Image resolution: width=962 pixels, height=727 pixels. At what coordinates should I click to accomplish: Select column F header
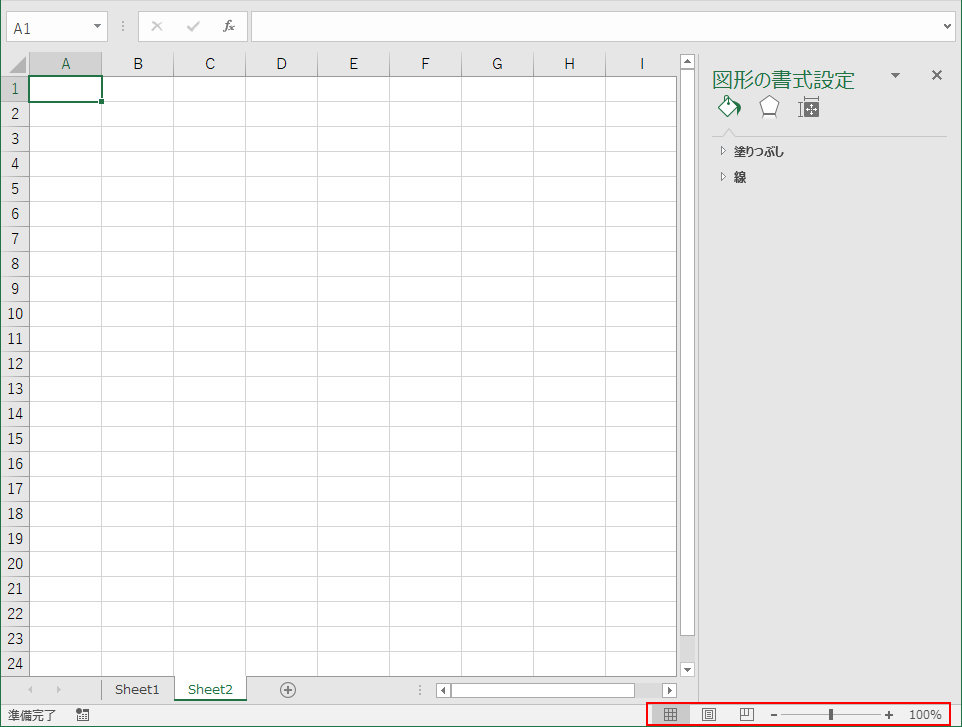coord(425,64)
